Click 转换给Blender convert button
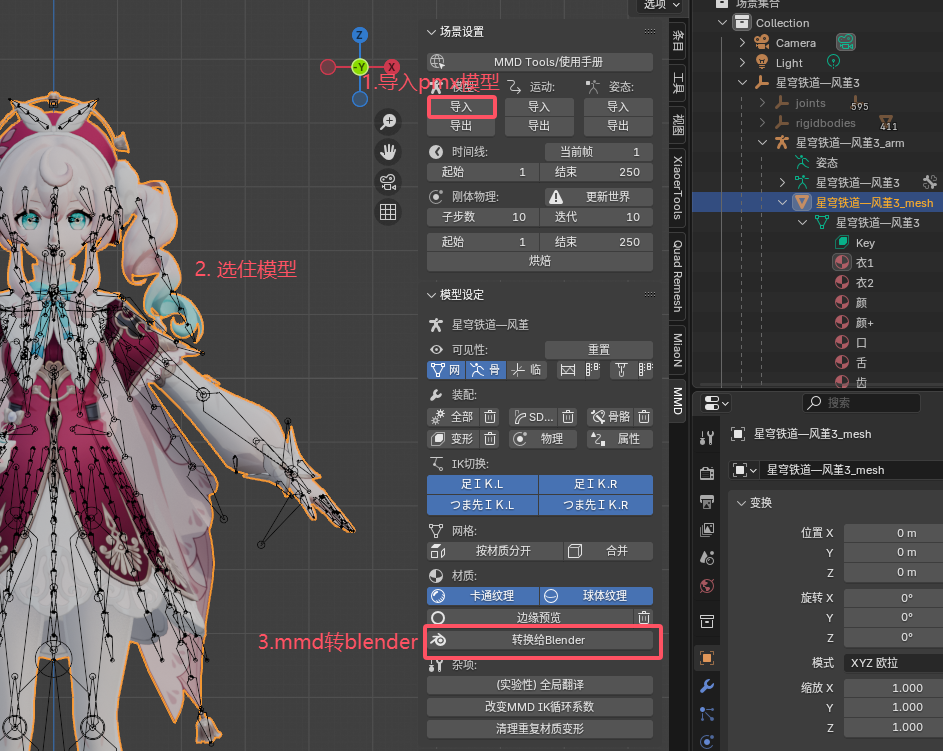Screen dimensions: 943x751 [540, 640]
